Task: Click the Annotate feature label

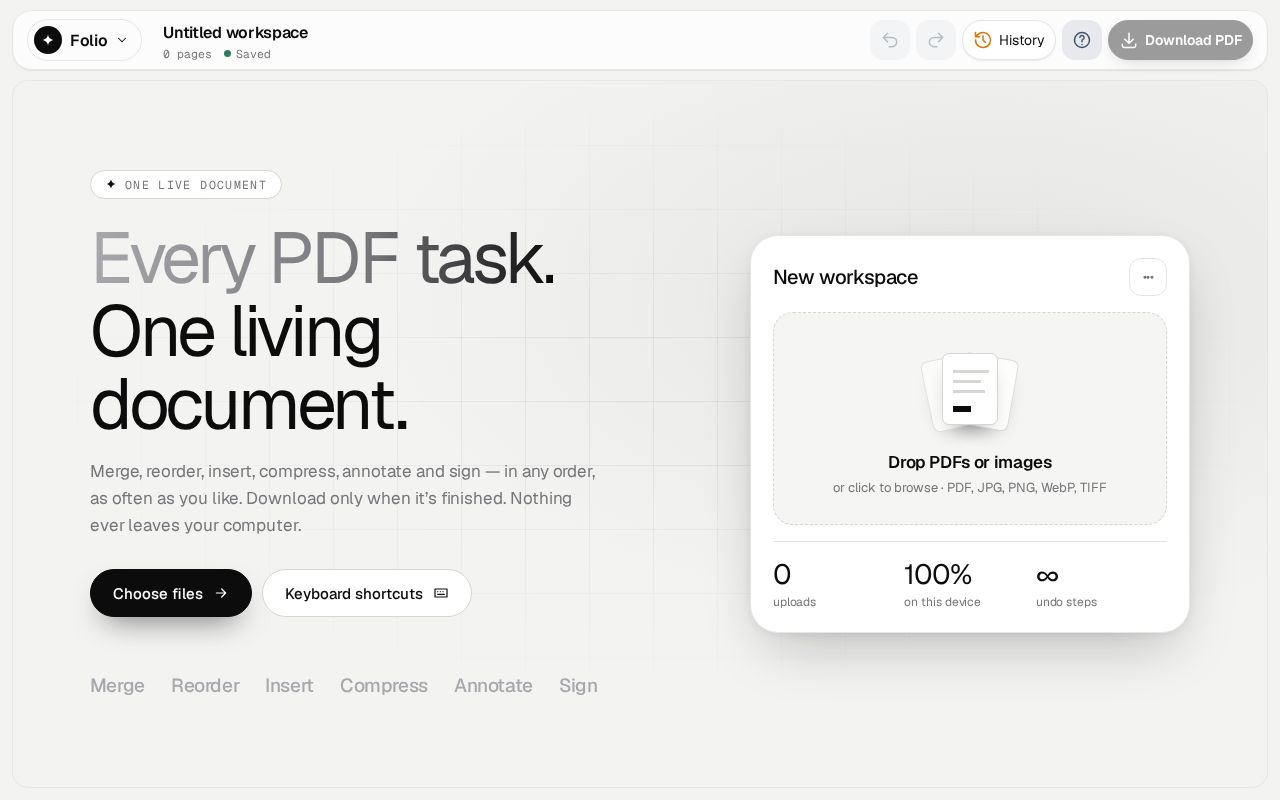Action: [x=493, y=685]
